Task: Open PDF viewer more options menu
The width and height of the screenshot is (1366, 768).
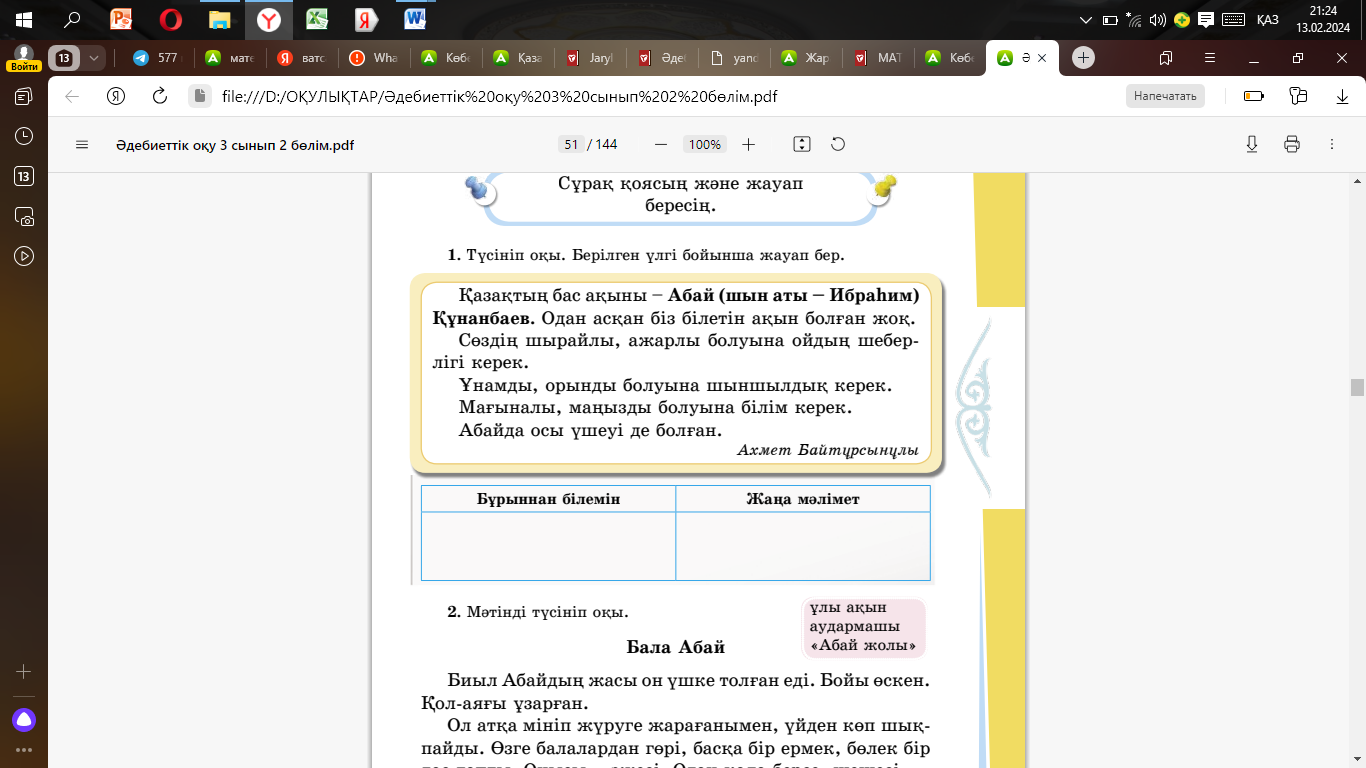Action: point(1332,144)
